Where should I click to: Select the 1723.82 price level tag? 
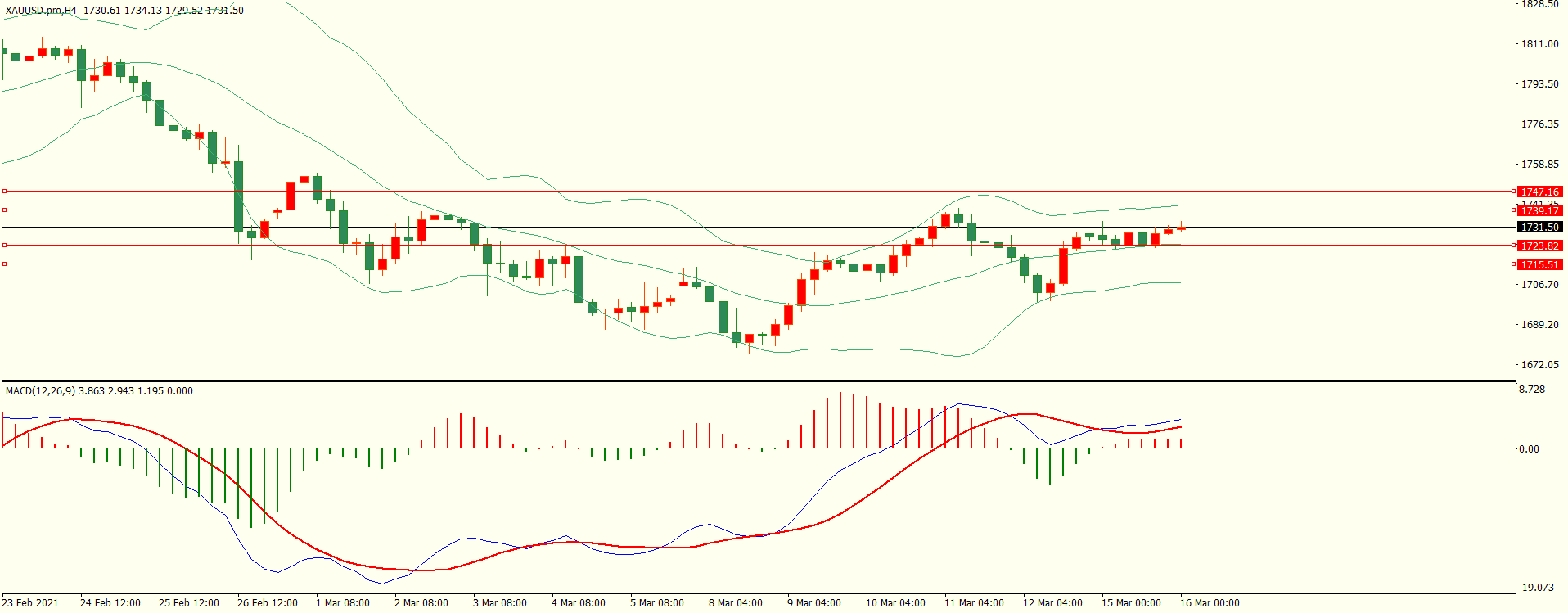click(x=1539, y=246)
